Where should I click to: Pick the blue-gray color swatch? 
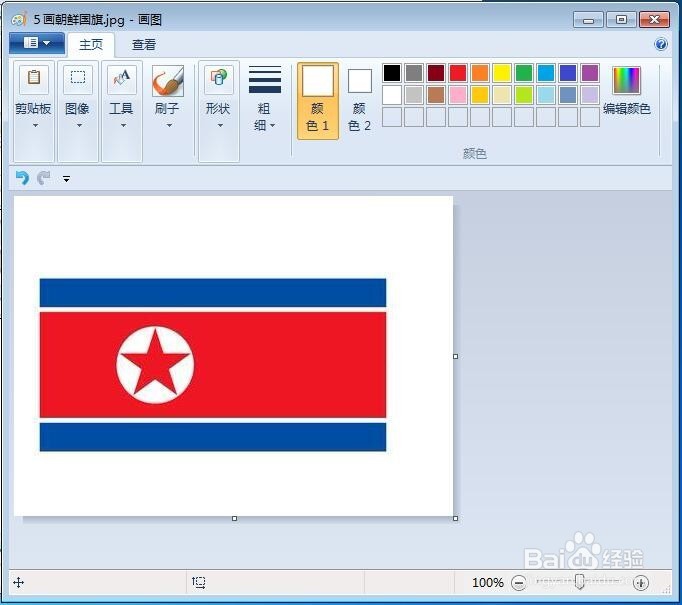pos(568,95)
